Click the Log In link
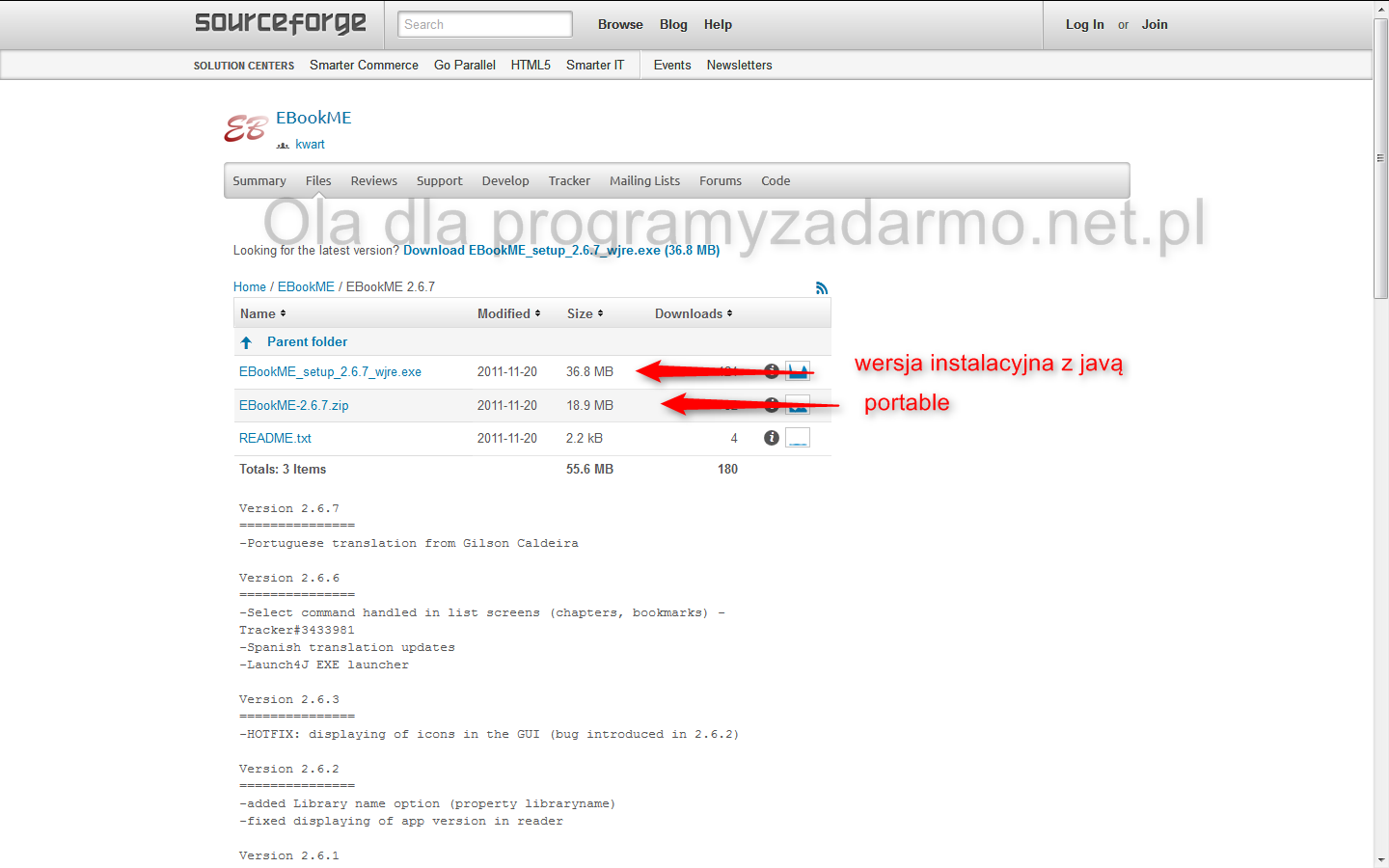 (x=1085, y=24)
